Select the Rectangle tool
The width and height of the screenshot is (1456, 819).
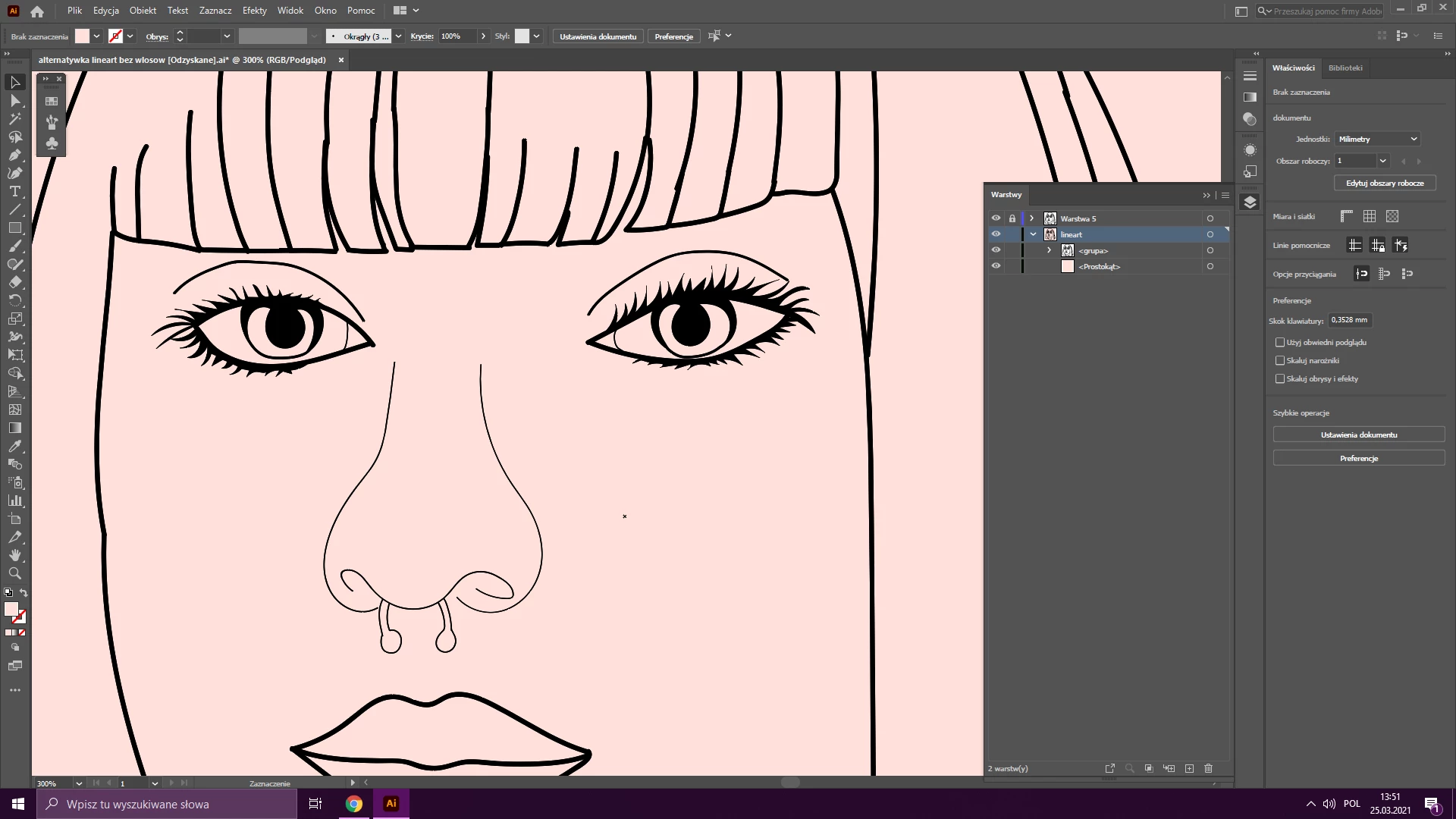(x=14, y=228)
